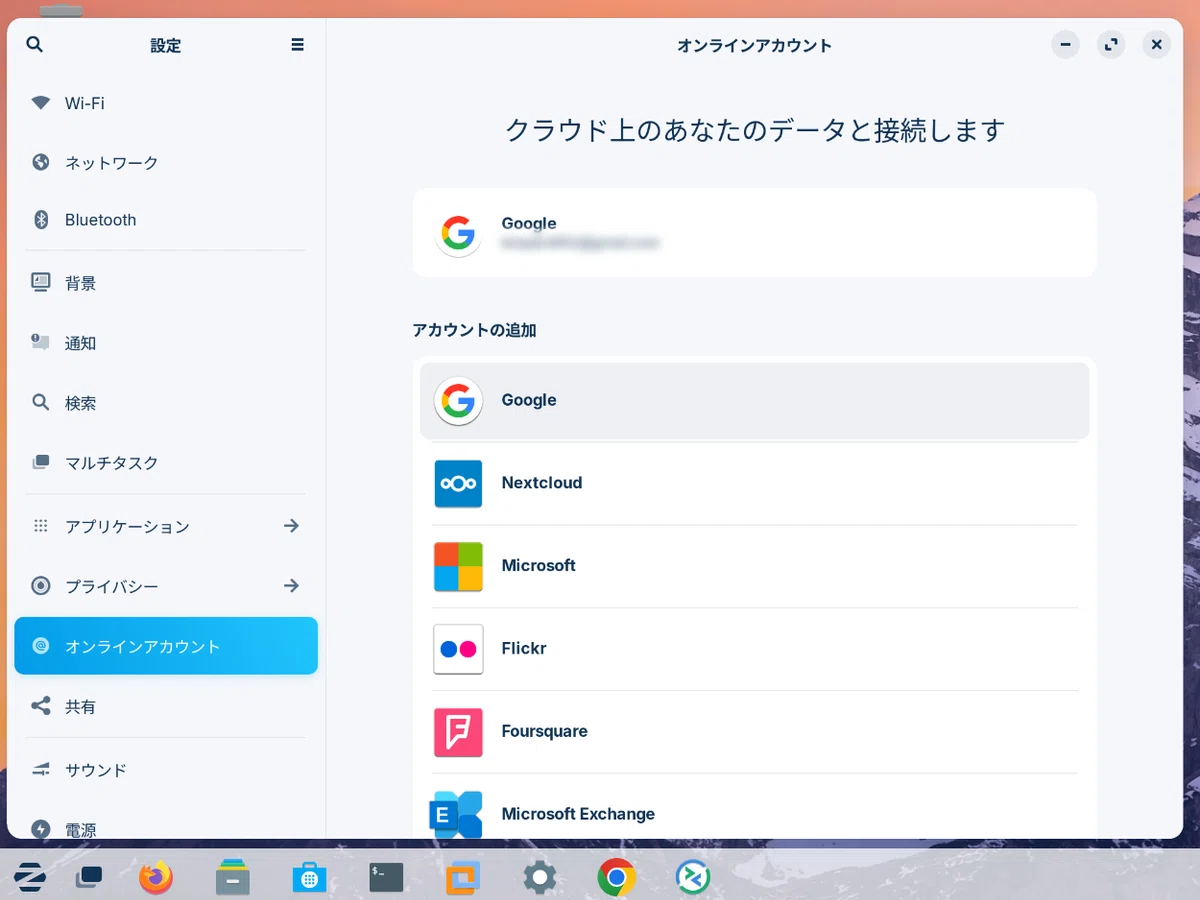Image resolution: width=1200 pixels, height=900 pixels.
Task: Click the 背景 monitor icon
Action: (x=41, y=283)
